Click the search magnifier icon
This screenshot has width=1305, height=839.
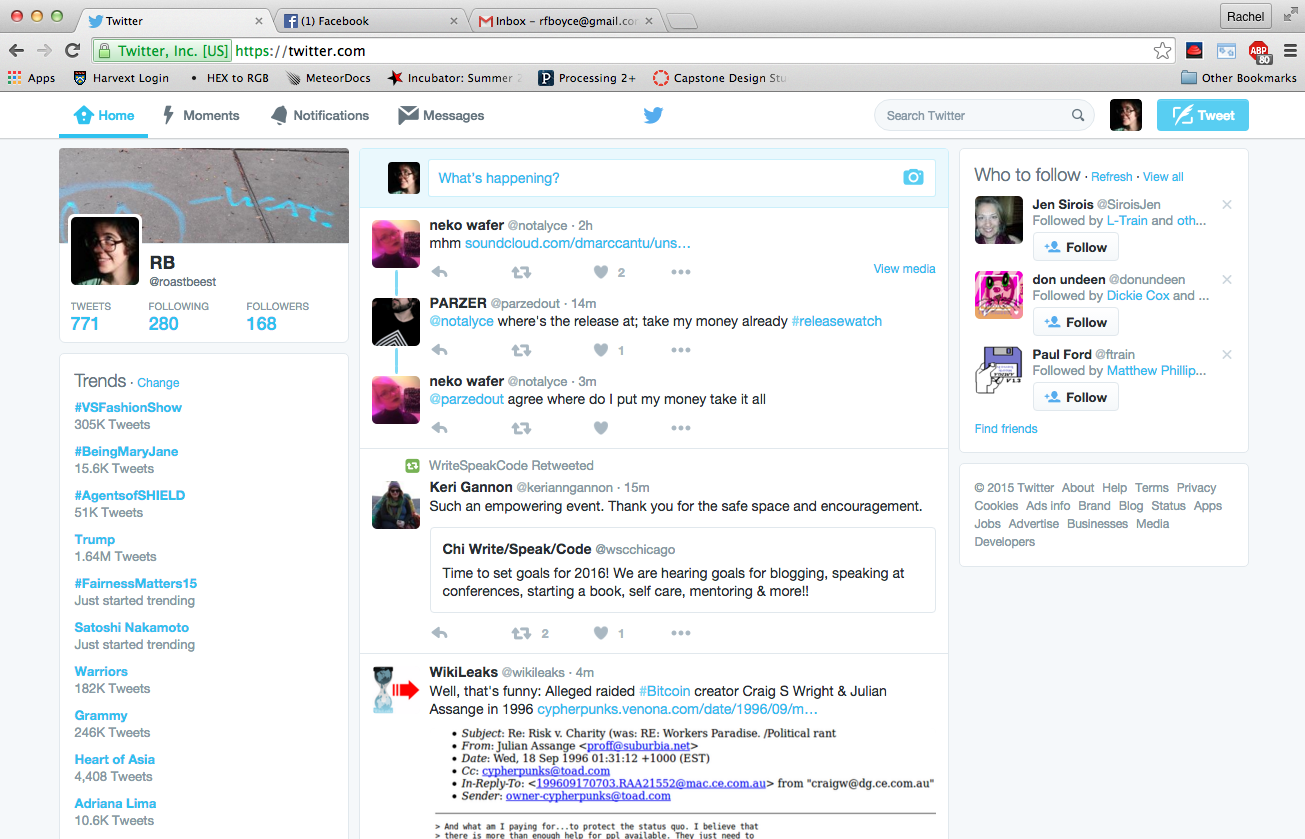1078,115
